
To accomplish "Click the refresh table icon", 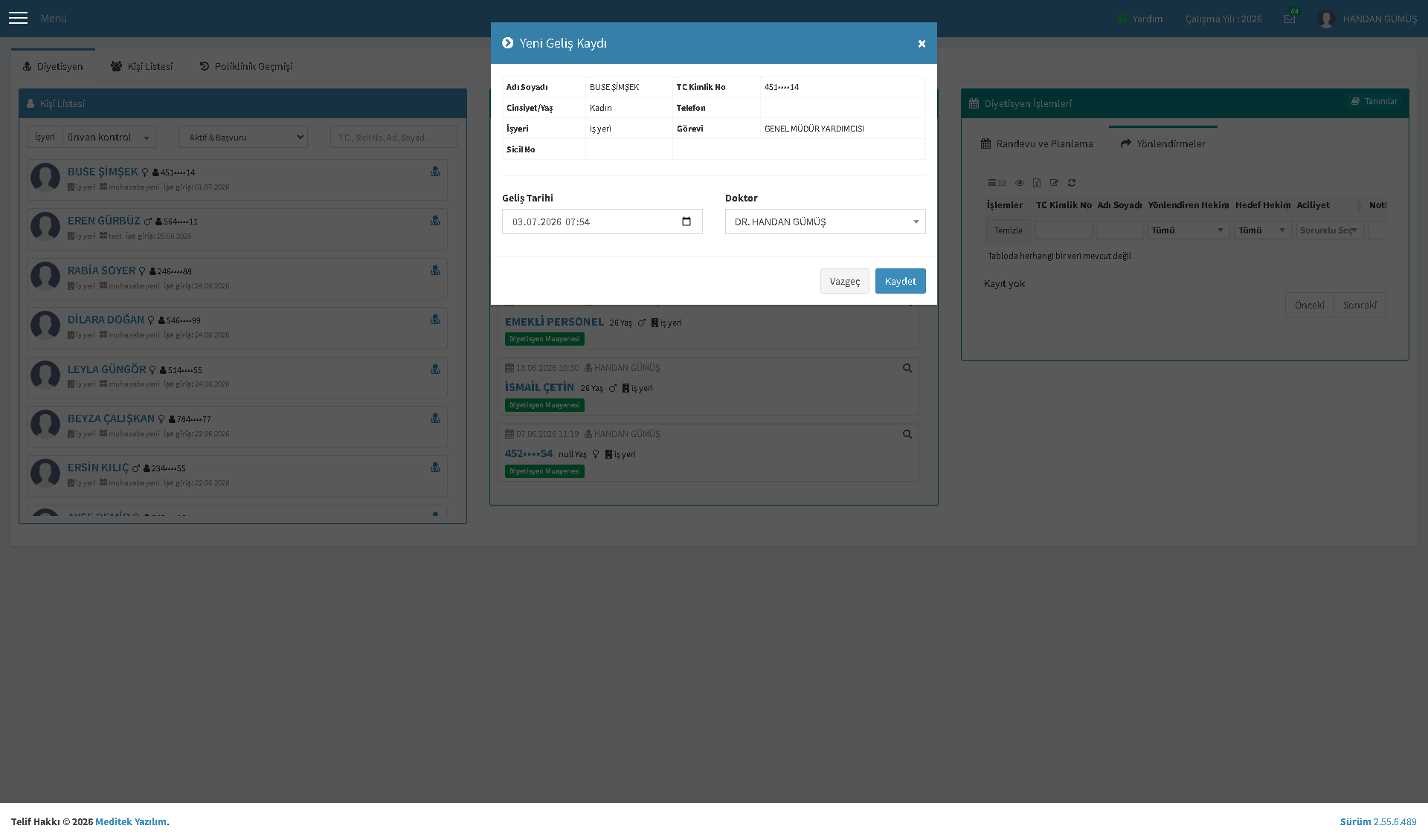I will 1072,183.
